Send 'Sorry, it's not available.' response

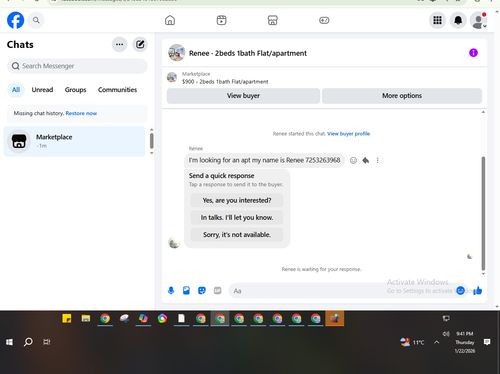tap(237, 235)
